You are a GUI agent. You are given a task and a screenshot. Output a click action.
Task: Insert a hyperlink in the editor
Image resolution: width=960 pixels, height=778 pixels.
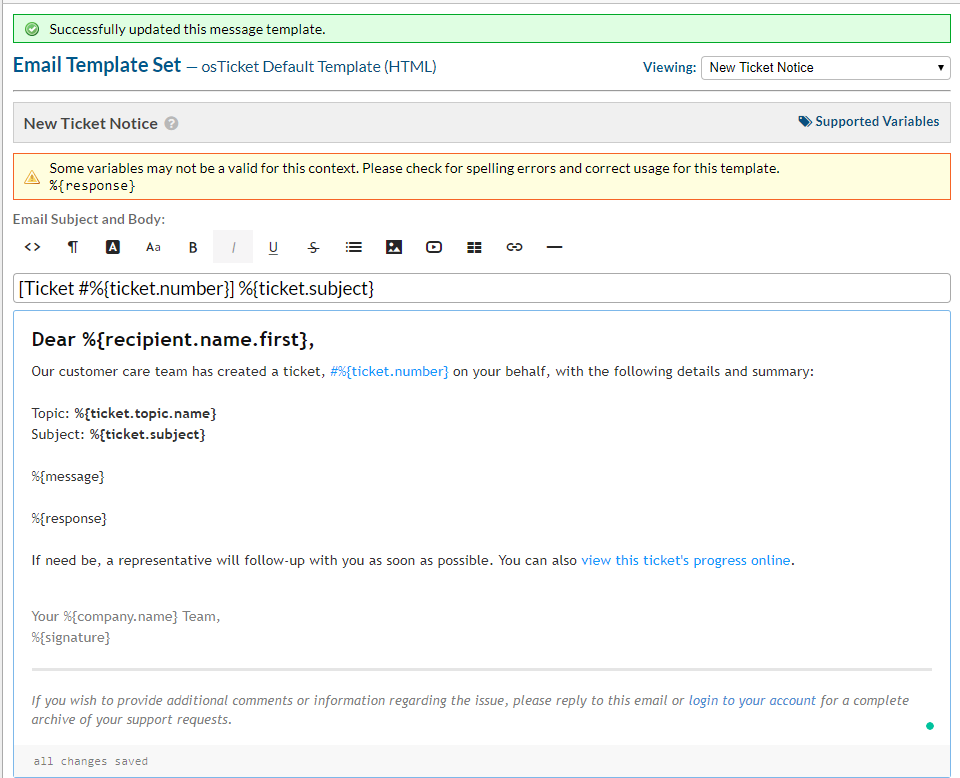[x=514, y=247]
